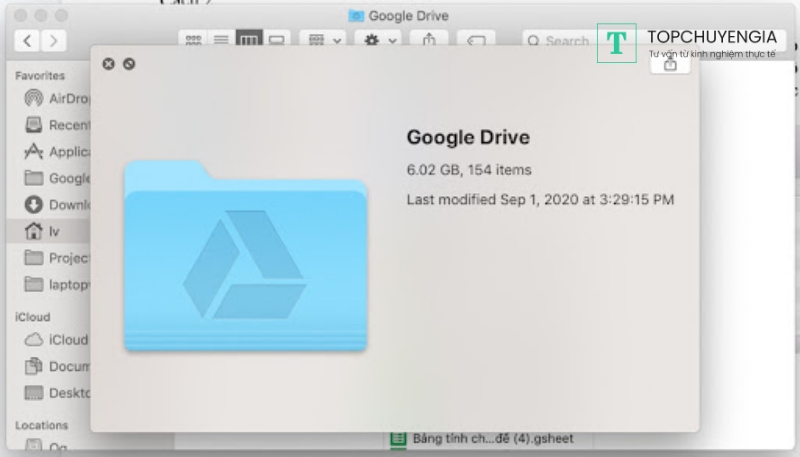This screenshot has width=800, height=457.
Task: Switch to column view
Action: click(247, 41)
